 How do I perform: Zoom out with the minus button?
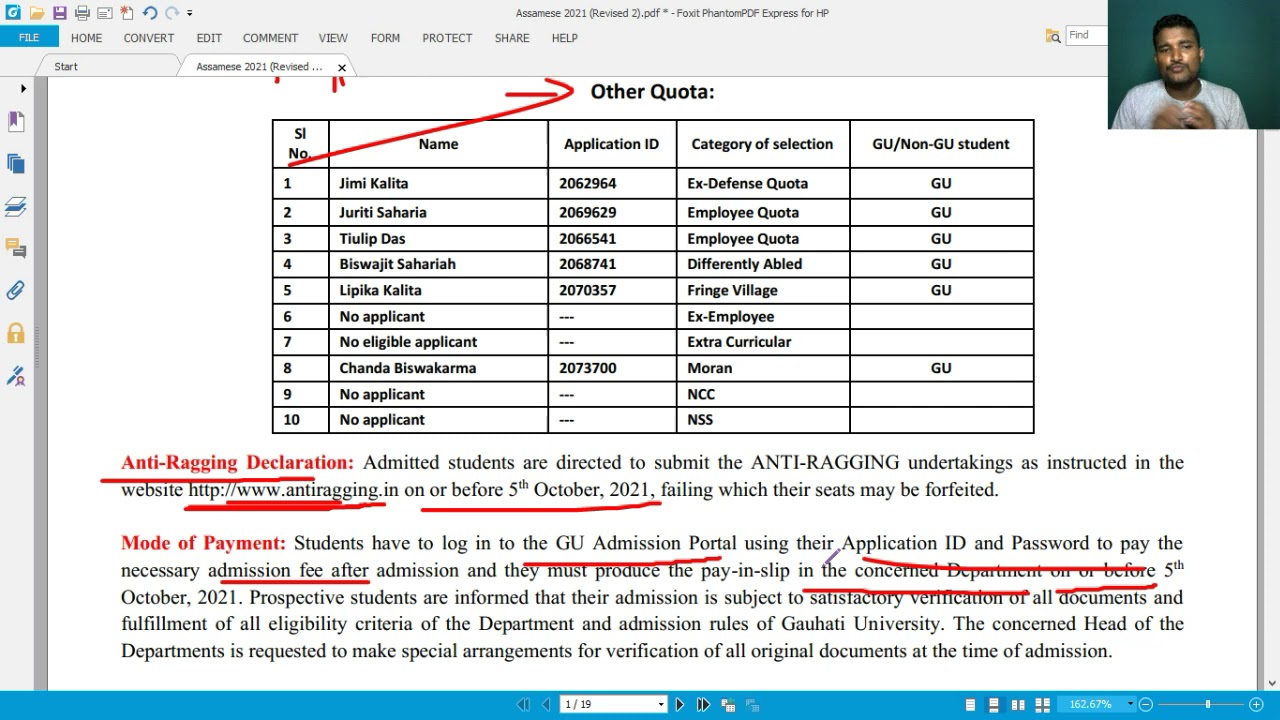(1147, 705)
